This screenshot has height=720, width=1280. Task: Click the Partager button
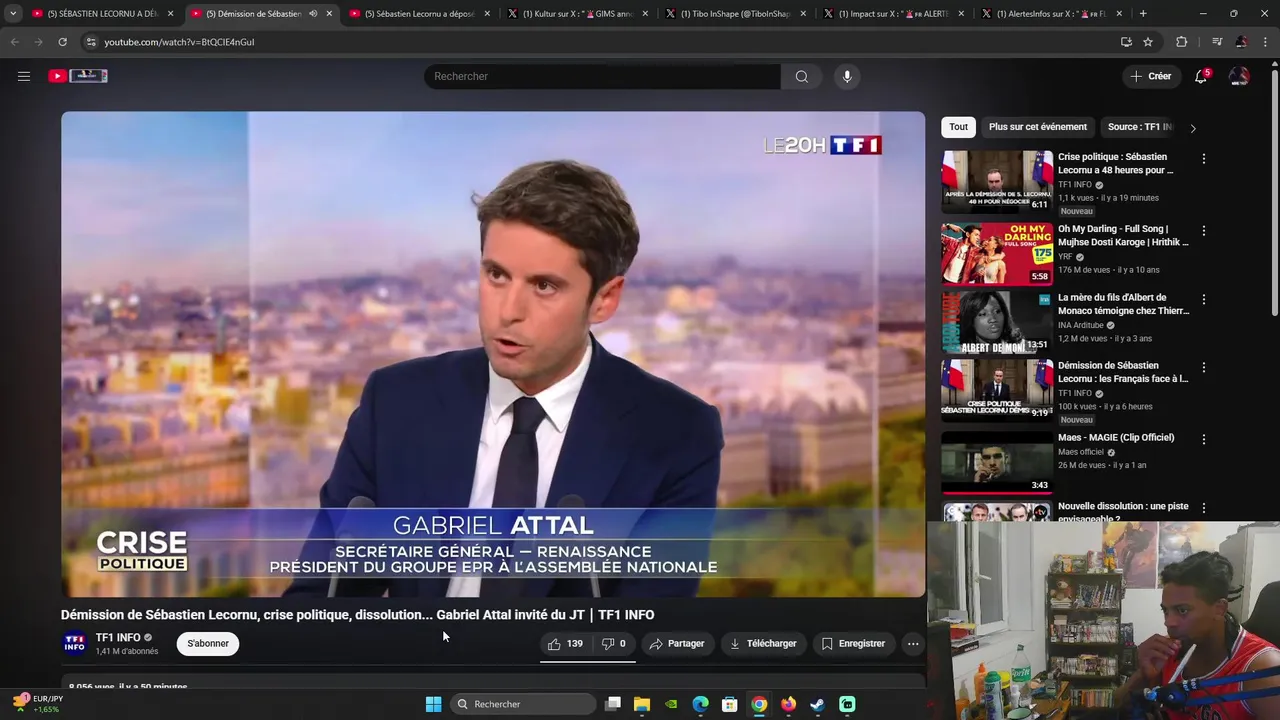[676, 644]
